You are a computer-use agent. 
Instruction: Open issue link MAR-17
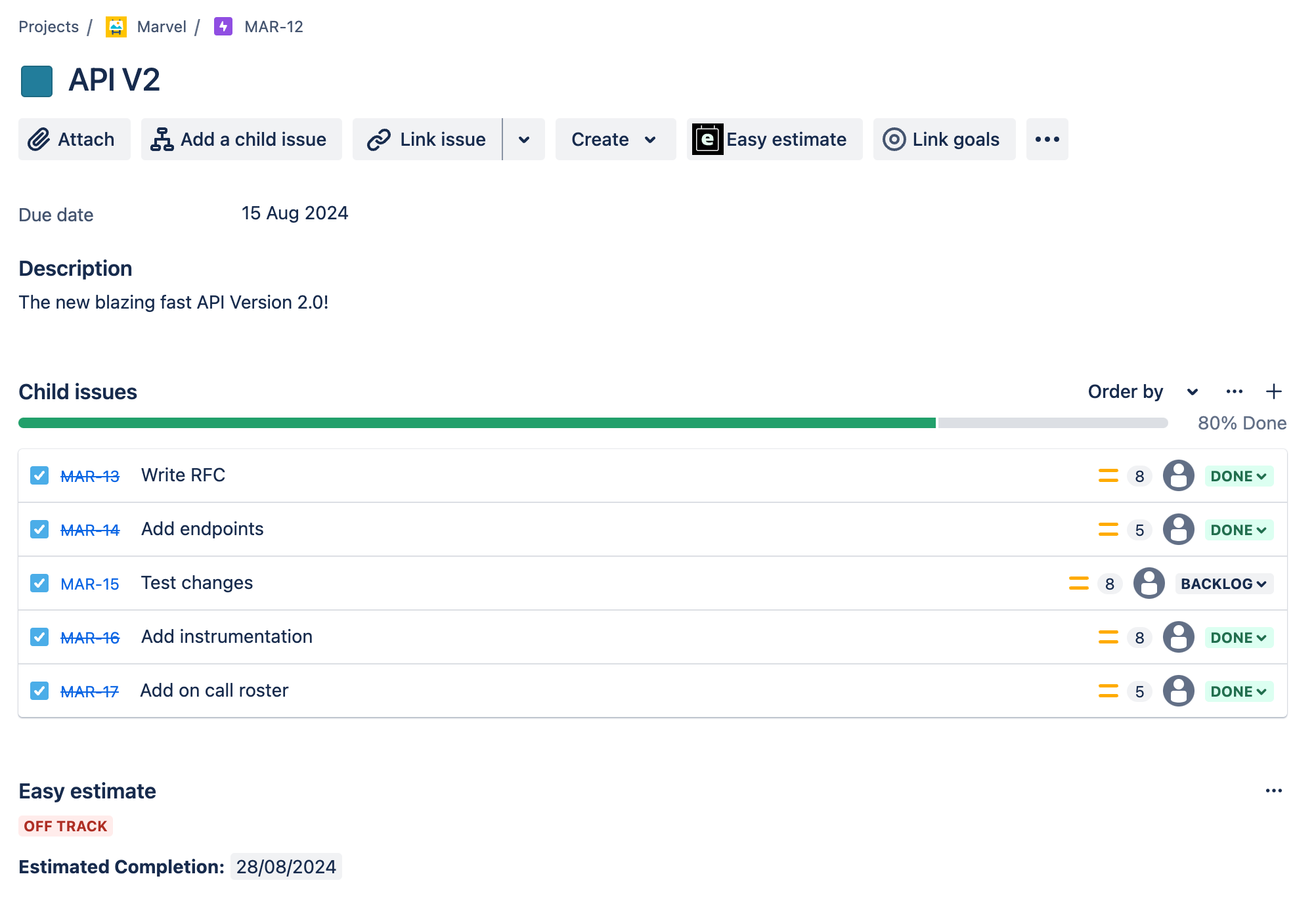click(89, 691)
